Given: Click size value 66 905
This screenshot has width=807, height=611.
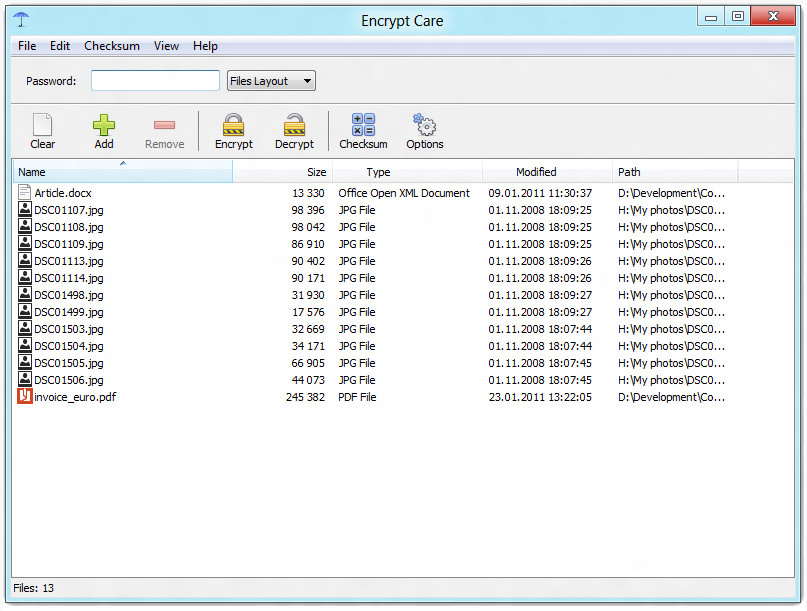Looking at the screenshot, I should (308, 363).
